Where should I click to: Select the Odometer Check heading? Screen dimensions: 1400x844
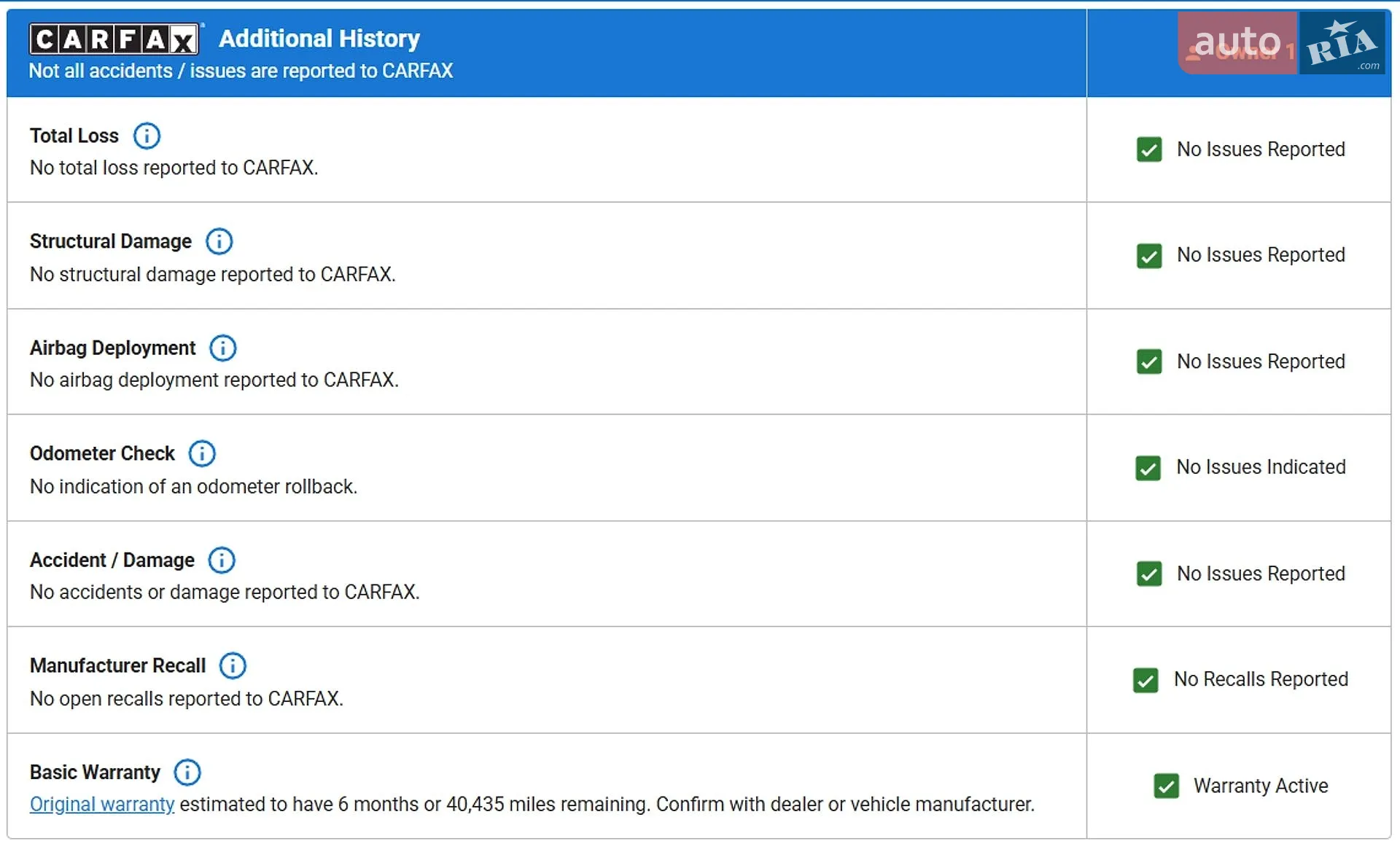click(102, 453)
